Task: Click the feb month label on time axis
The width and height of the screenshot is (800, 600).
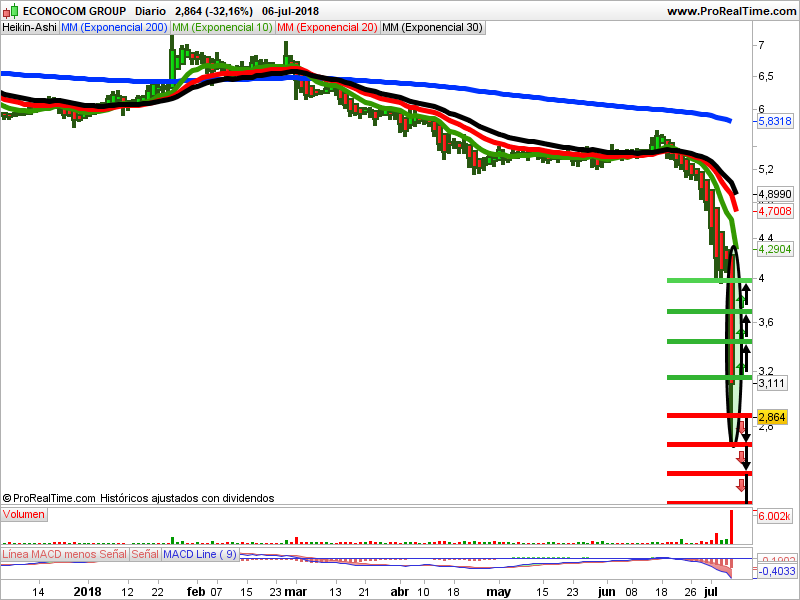Action: tap(196, 592)
